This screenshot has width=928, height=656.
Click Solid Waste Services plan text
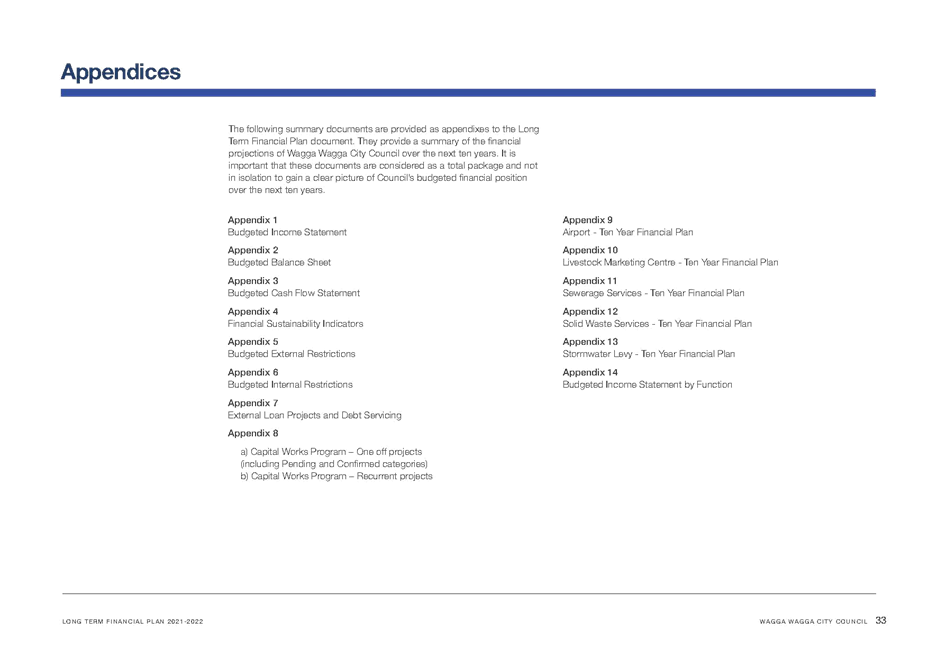(x=657, y=324)
